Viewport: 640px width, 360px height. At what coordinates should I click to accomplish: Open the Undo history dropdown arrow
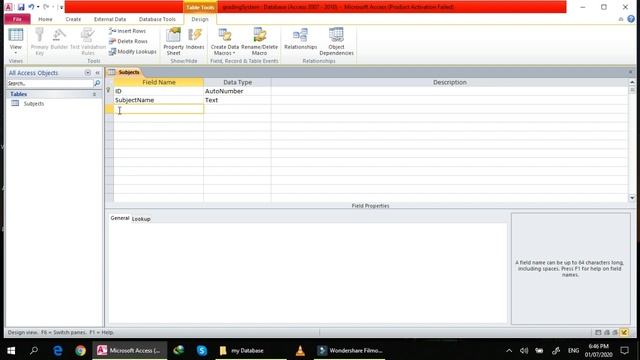click(38, 7)
